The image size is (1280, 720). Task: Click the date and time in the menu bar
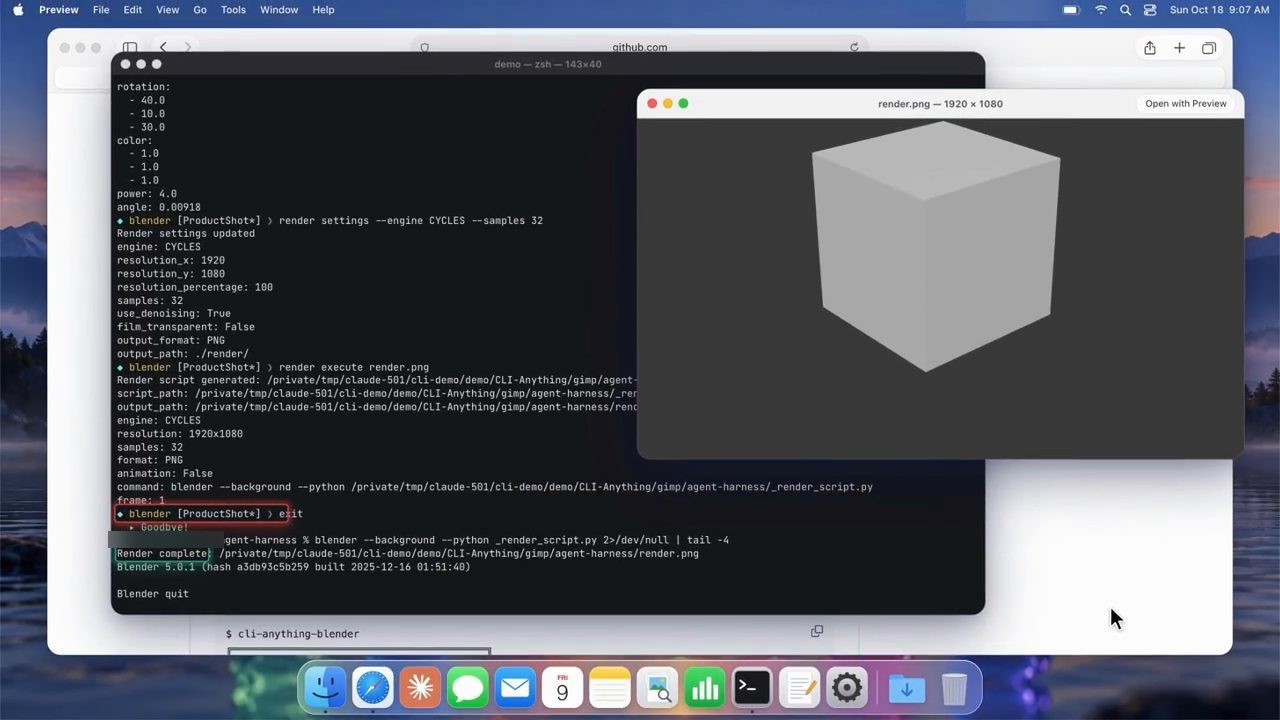1219,10
